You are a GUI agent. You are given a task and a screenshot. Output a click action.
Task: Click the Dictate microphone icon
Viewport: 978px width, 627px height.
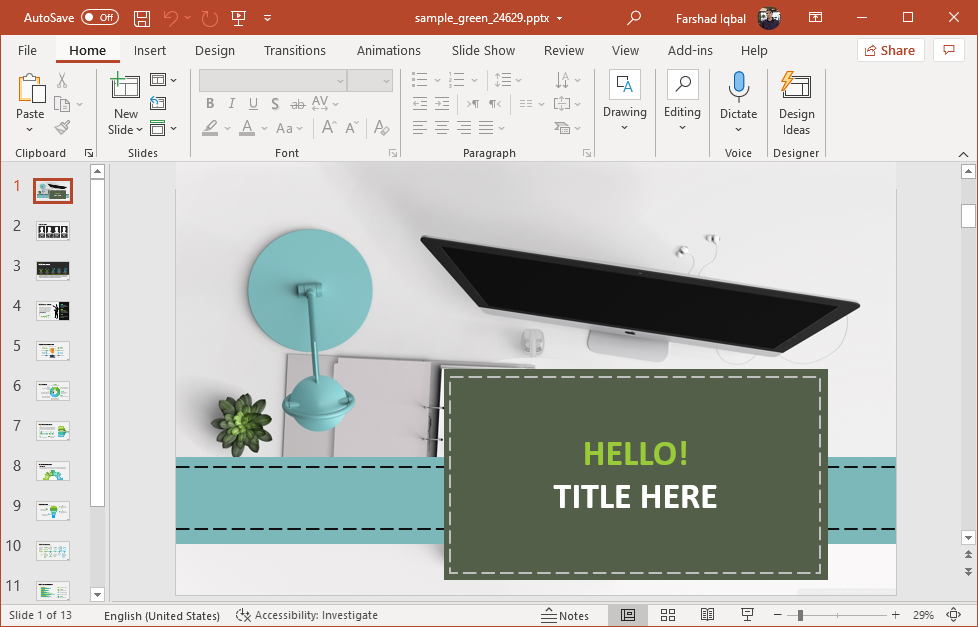tap(739, 88)
